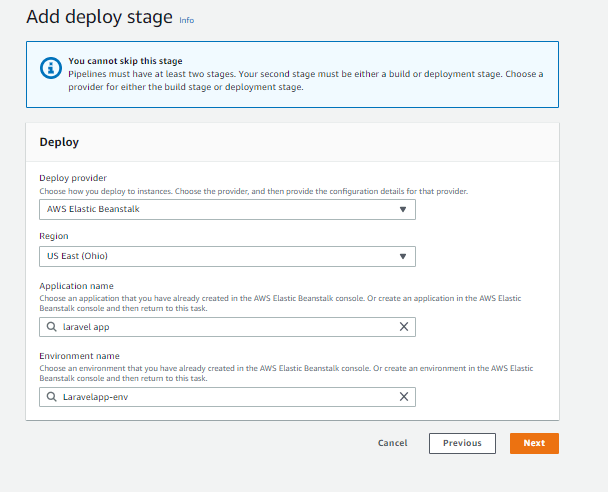Screen dimensions: 608x492
Task: Click the search icon in Environment name field
Action: tap(52, 397)
